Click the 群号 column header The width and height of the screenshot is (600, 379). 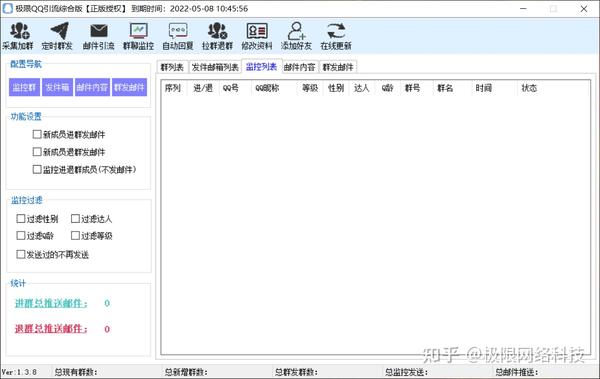click(x=416, y=88)
